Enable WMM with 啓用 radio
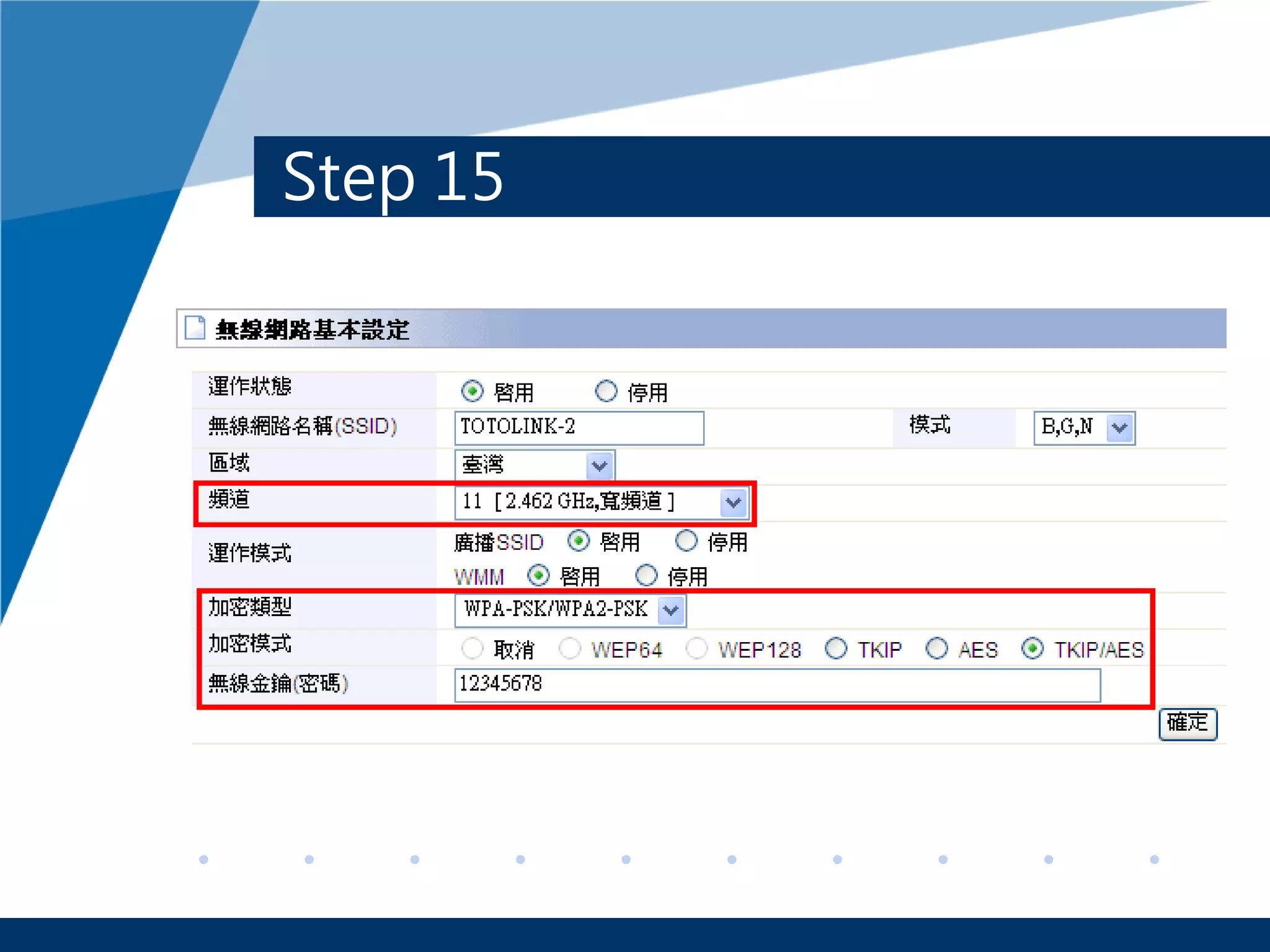The height and width of the screenshot is (952, 1270). tap(538, 576)
